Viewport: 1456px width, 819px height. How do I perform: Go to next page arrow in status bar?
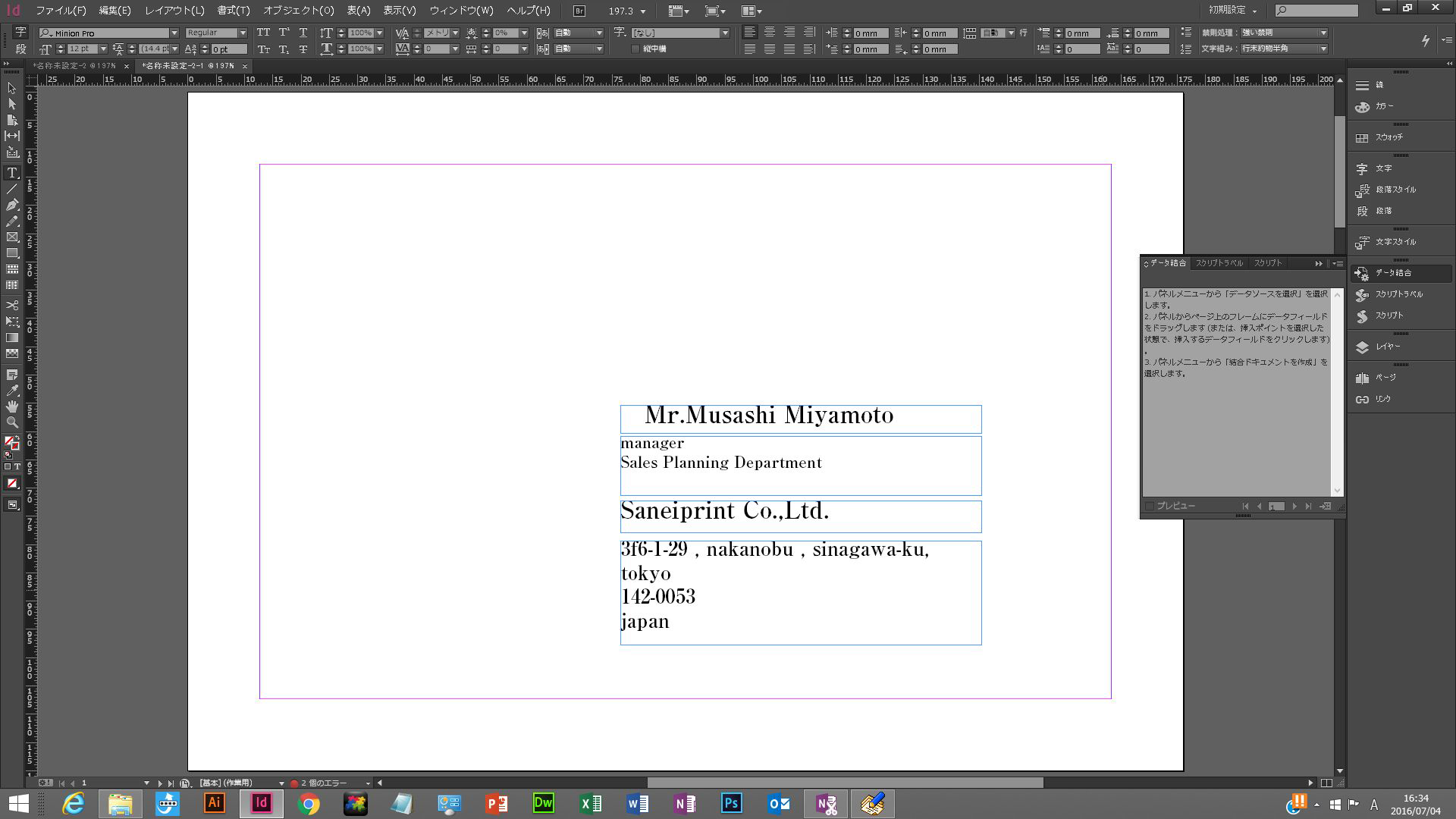pyautogui.click(x=159, y=783)
